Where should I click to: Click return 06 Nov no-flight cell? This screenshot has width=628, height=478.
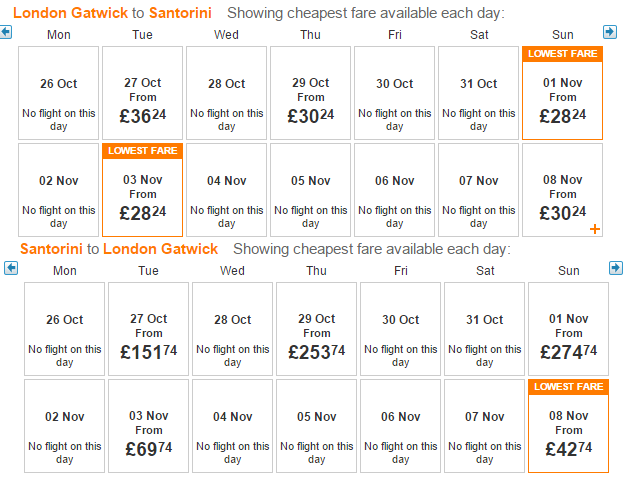pos(401,426)
